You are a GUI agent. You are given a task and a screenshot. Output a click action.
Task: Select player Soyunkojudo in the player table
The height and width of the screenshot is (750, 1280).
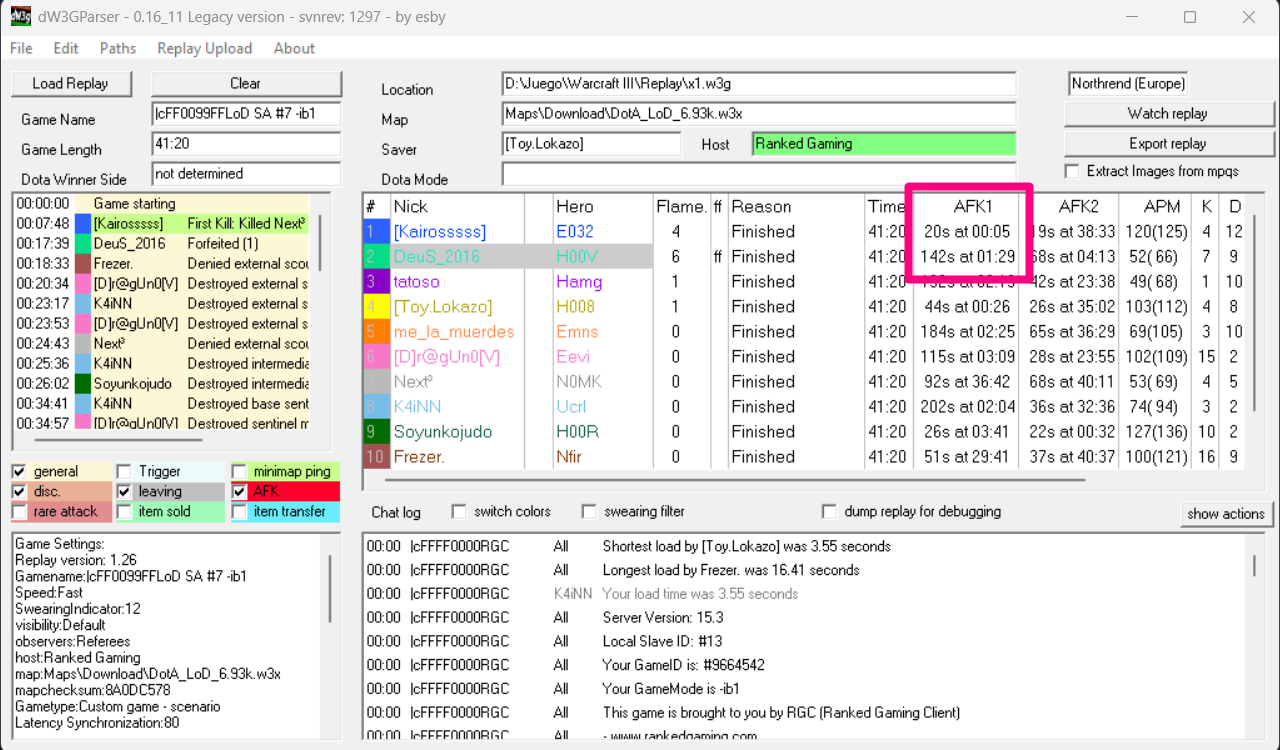(443, 432)
